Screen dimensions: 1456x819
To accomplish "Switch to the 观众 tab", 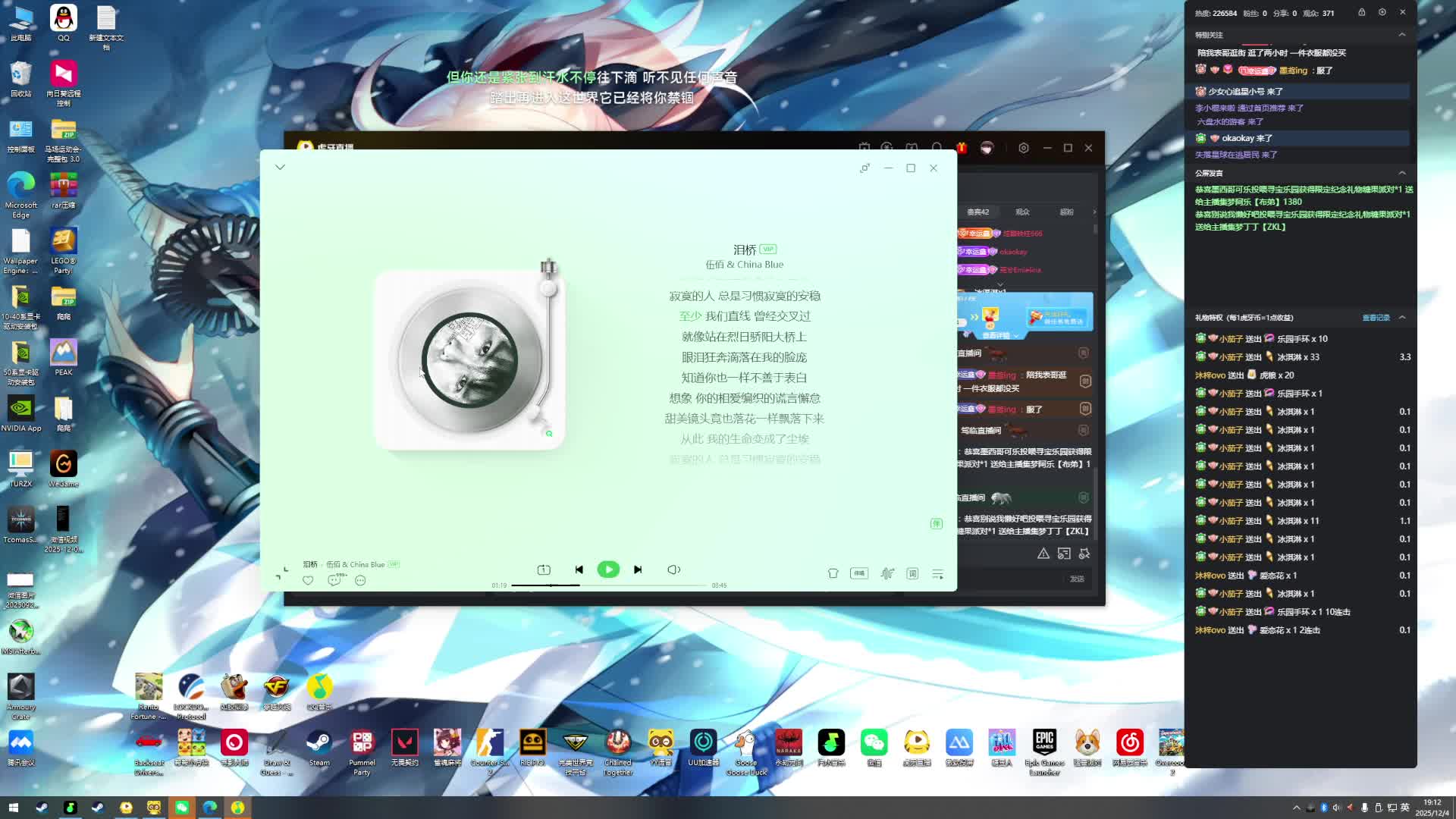I will [x=1022, y=213].
